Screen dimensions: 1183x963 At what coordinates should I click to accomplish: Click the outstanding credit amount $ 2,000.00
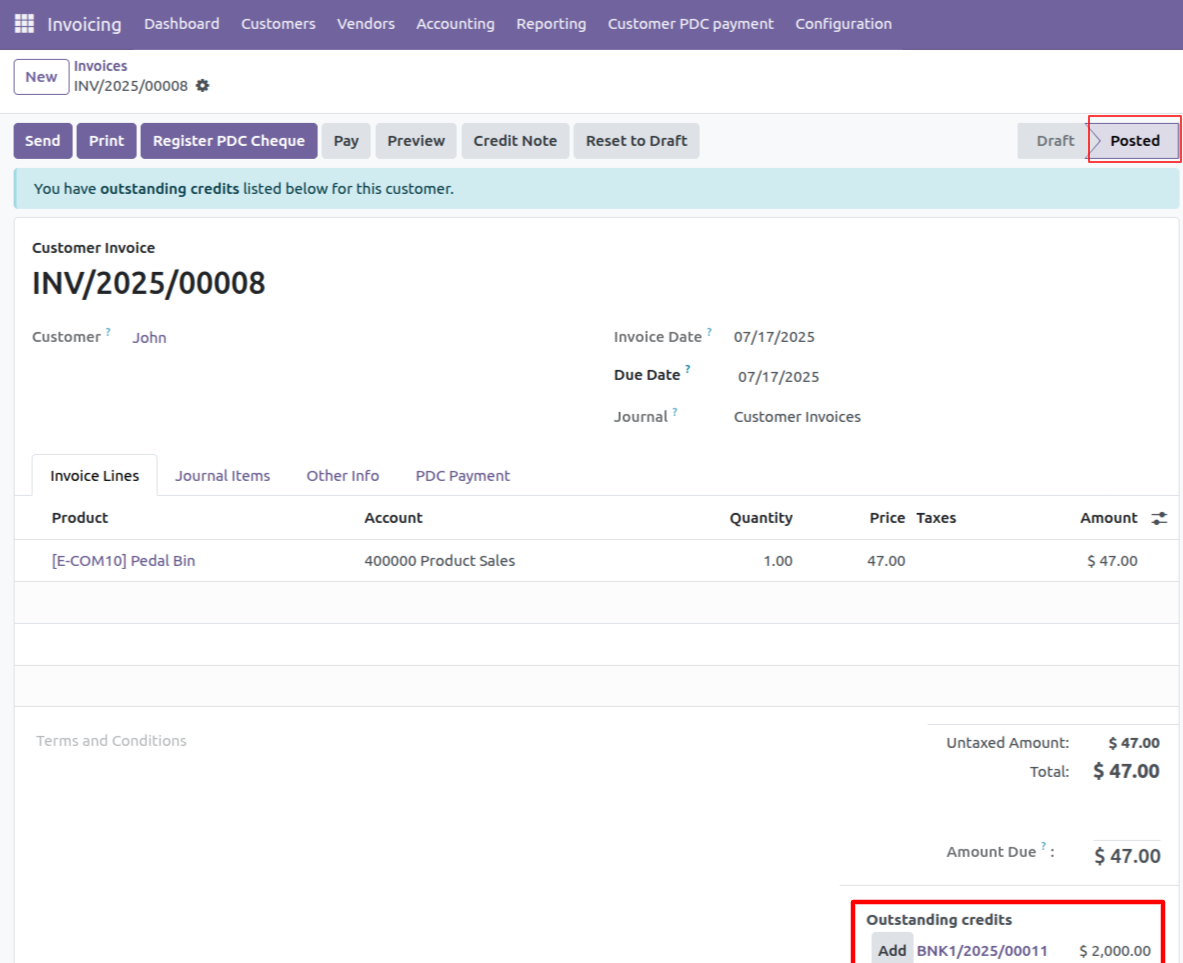tap(1115, 951)
